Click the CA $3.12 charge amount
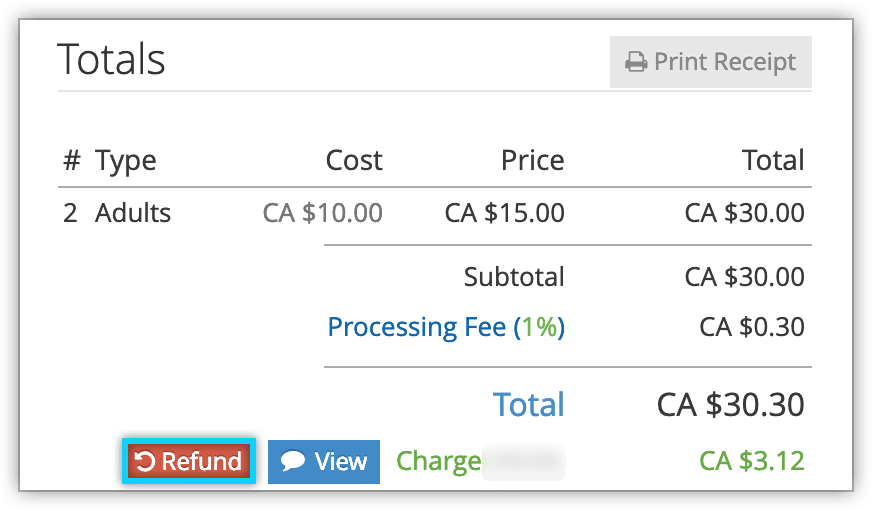Viewport: 872px width, 510px height. 751,461
